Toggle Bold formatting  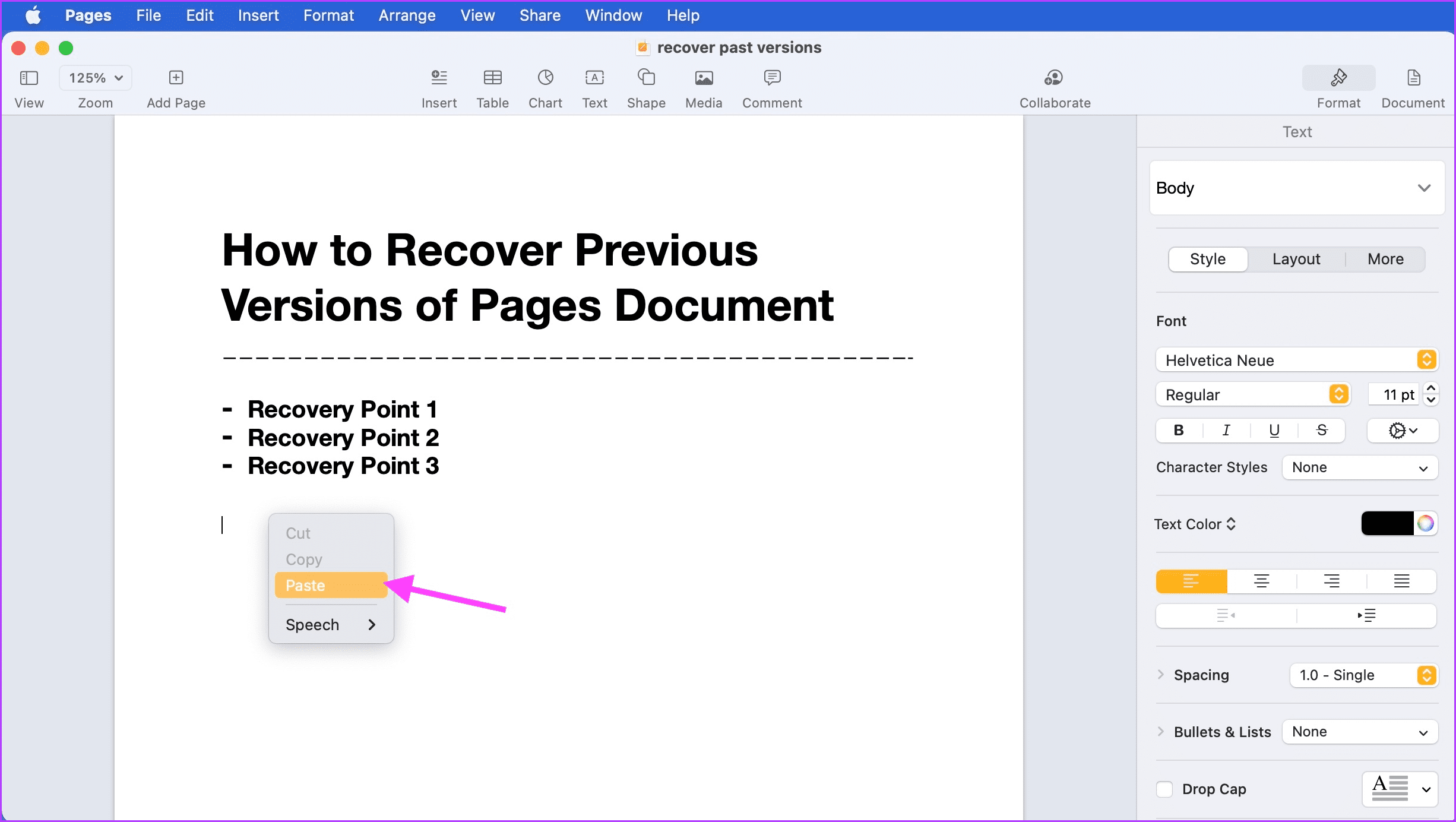tap(1179, 431)
